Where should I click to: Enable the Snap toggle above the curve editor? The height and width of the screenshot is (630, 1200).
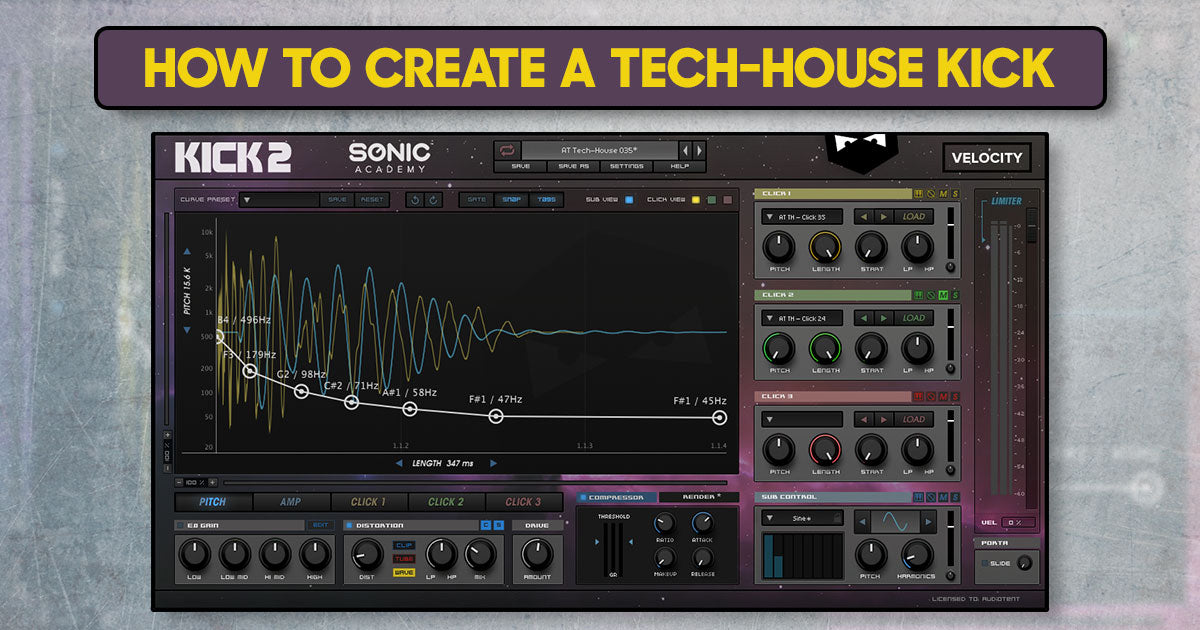pyautogui.click(x=511, y=201)
